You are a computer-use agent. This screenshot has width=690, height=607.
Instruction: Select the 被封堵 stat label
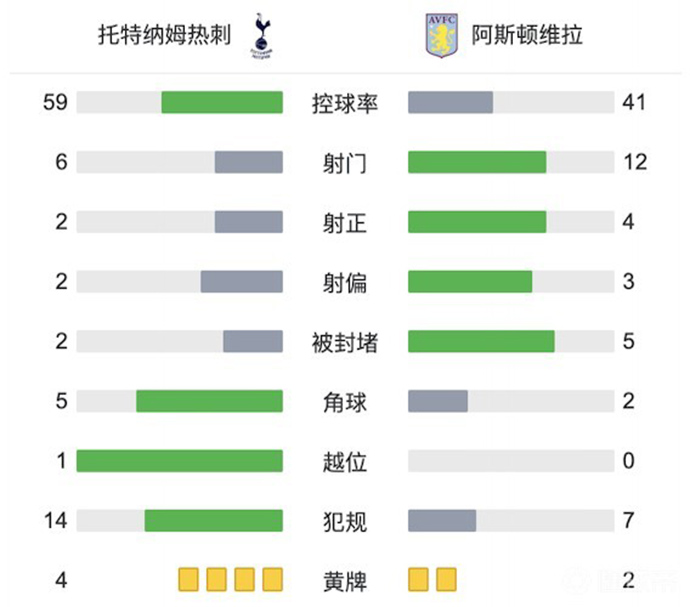click(x=345, y=342)
